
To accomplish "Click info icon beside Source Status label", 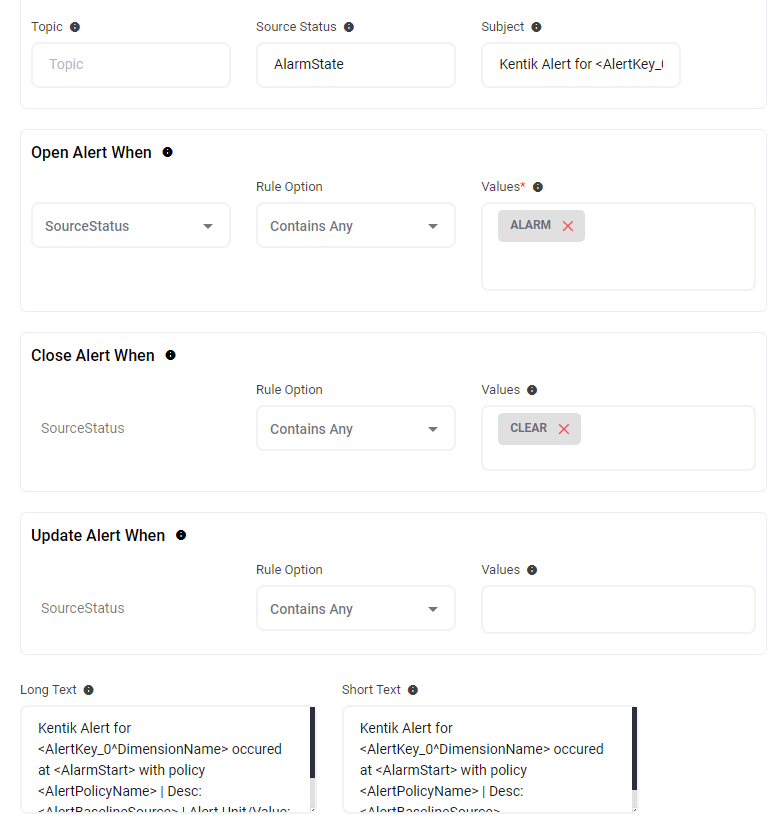I will 349,27.
